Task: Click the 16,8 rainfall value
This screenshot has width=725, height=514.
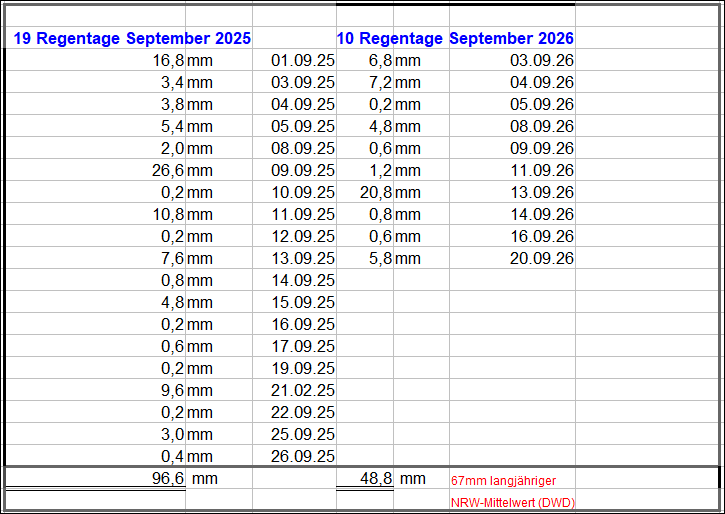Action: (x=168, y=60)
